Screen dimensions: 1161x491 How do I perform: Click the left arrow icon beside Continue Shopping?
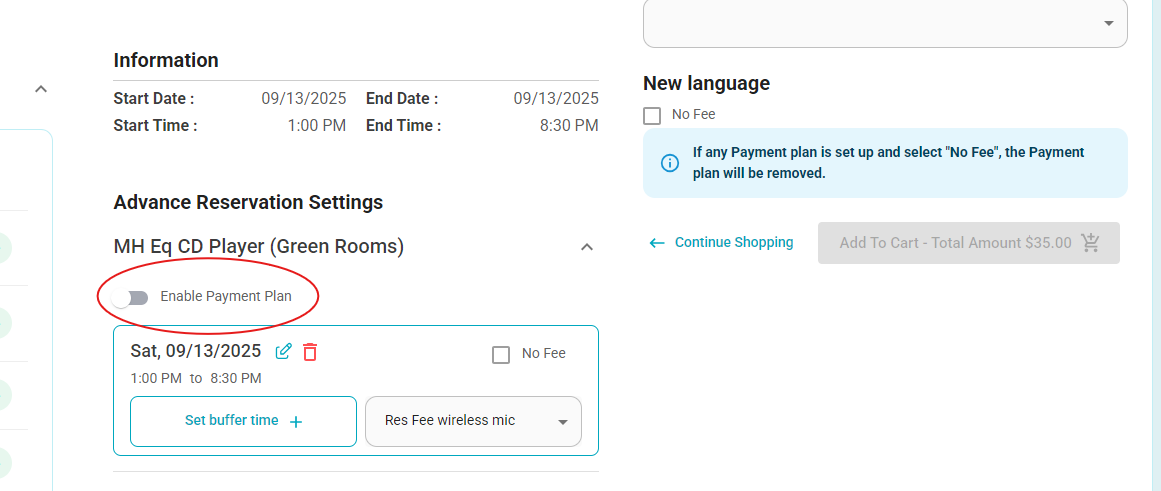click(x=657, y=243)
